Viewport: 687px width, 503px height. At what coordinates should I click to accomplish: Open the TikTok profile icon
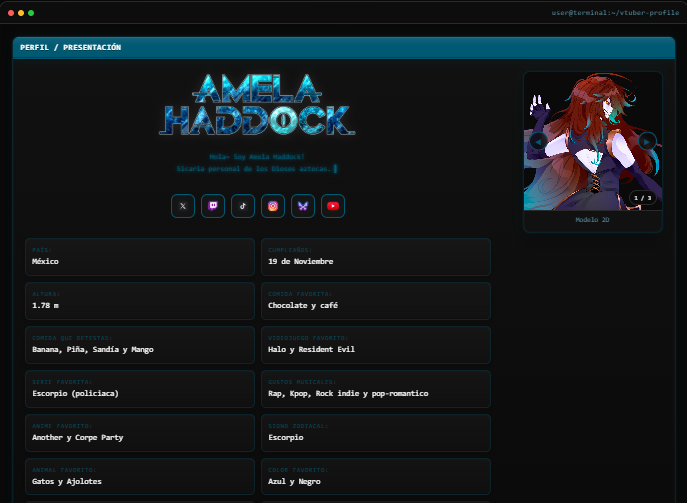(x=243, y=206)
